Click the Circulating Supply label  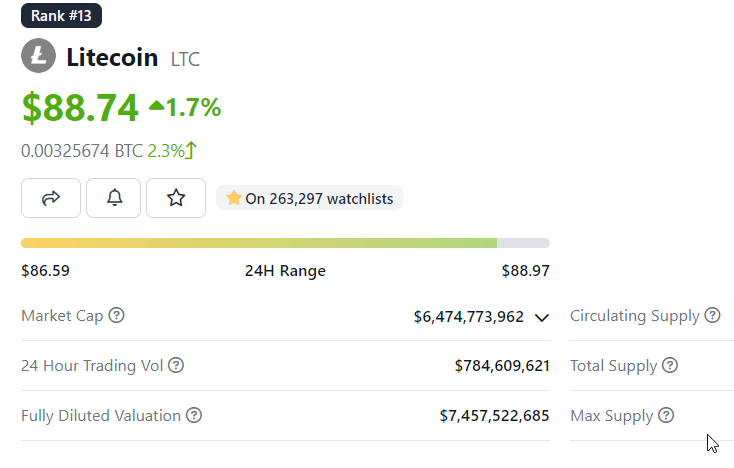[x=635, y=316]
